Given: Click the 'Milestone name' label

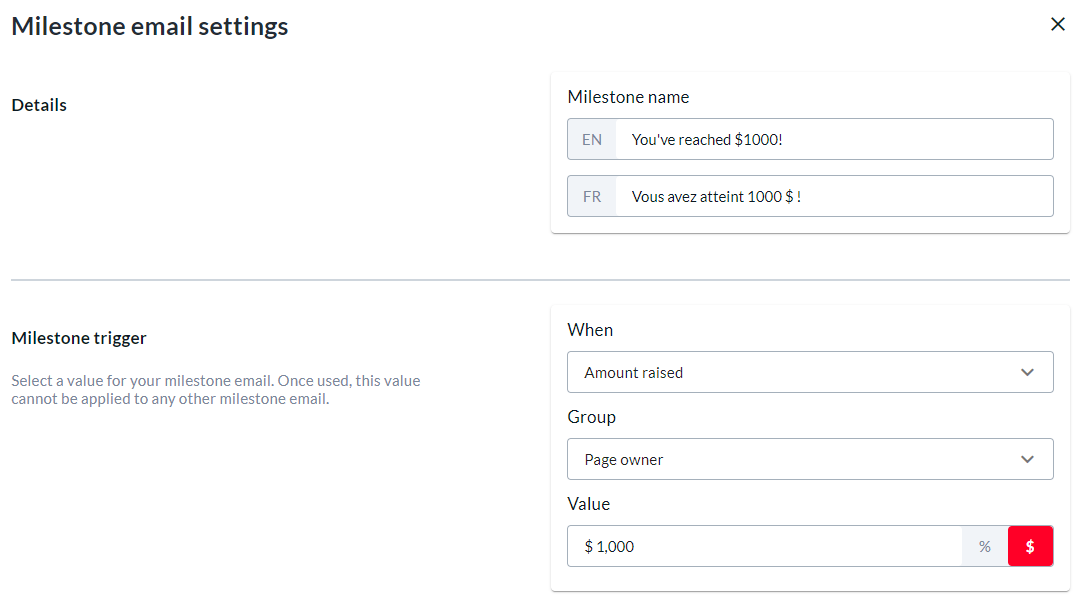Looking at the screenshot, I should 628,97.
